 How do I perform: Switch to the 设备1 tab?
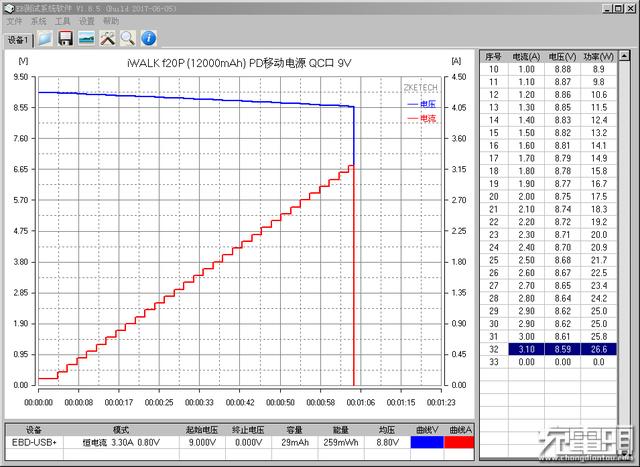[18, 40]
